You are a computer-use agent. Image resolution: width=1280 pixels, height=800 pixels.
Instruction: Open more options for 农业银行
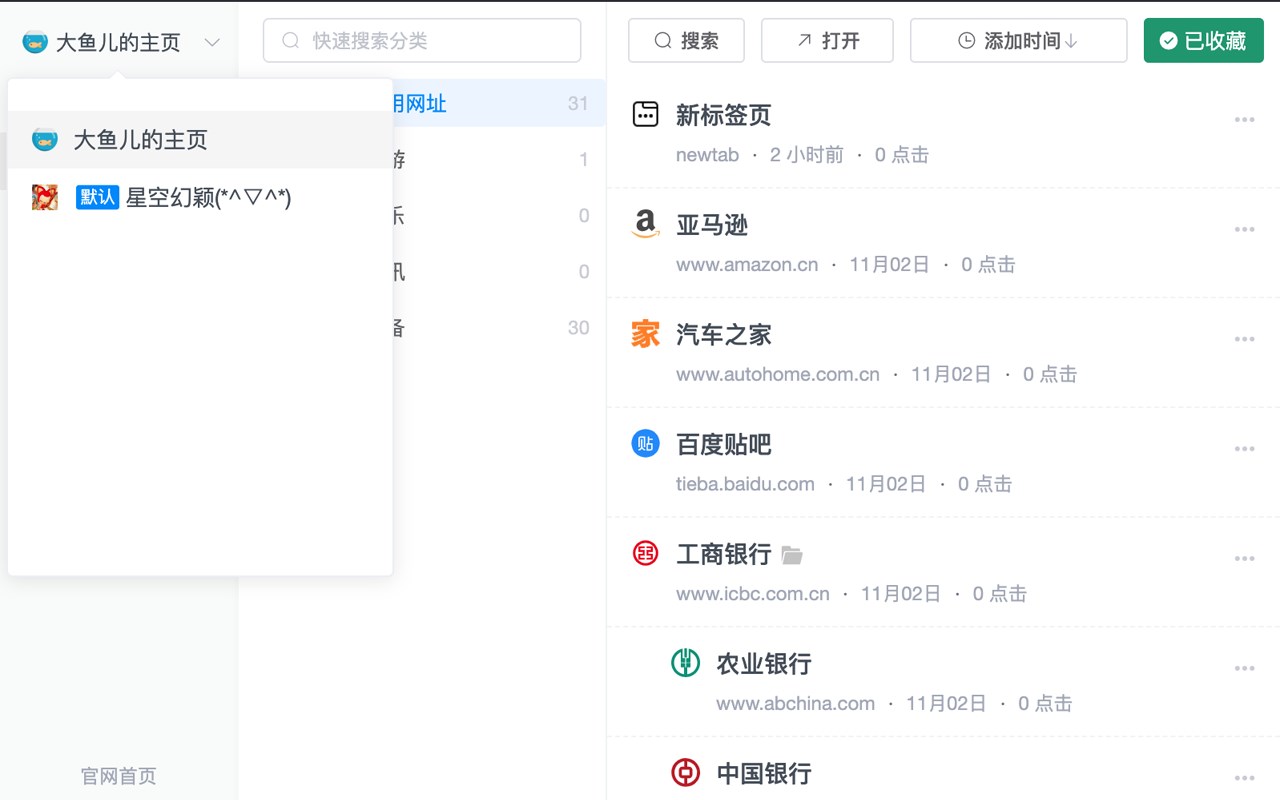tap(1244, 669)
